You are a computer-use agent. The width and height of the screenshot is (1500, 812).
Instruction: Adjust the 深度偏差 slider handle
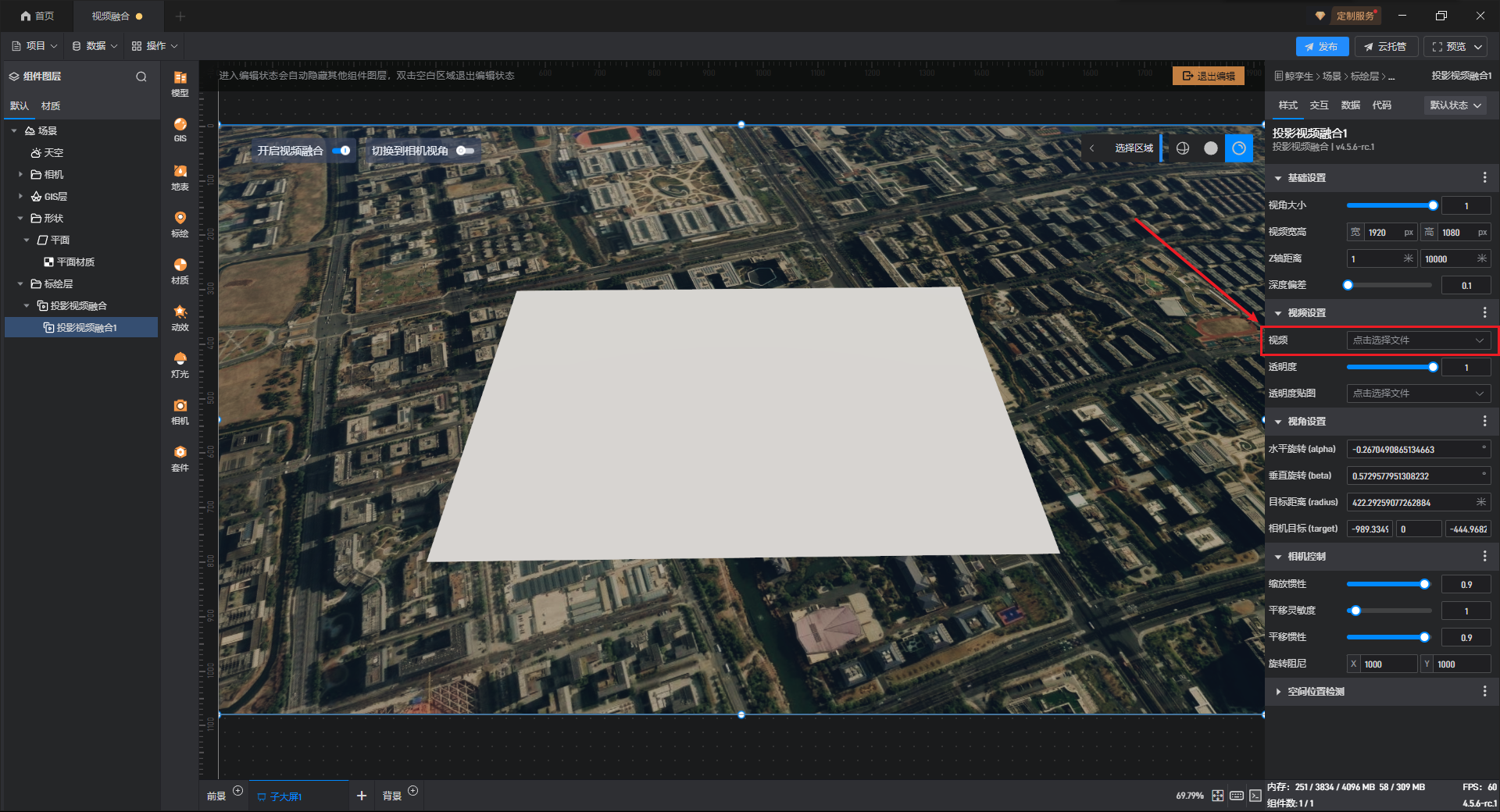tap(1348, 285)
